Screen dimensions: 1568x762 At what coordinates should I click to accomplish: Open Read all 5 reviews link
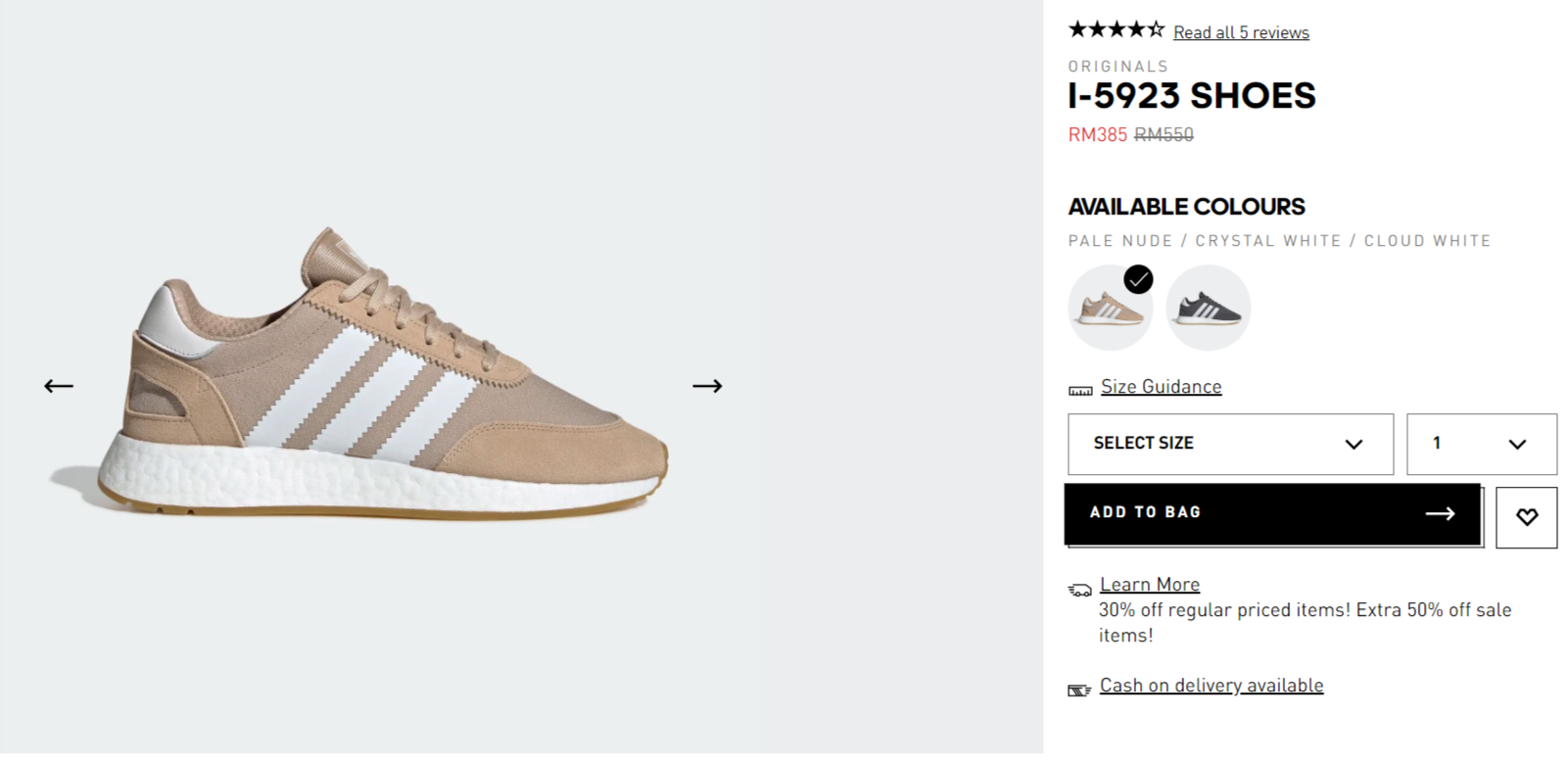1241,32
